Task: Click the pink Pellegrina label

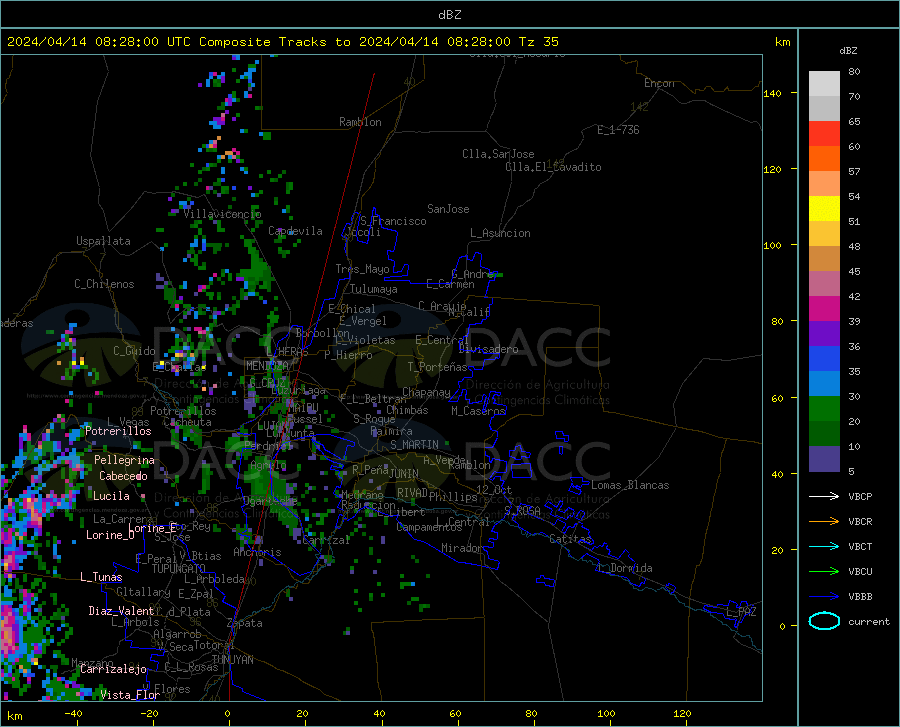Action: (124, 460)
